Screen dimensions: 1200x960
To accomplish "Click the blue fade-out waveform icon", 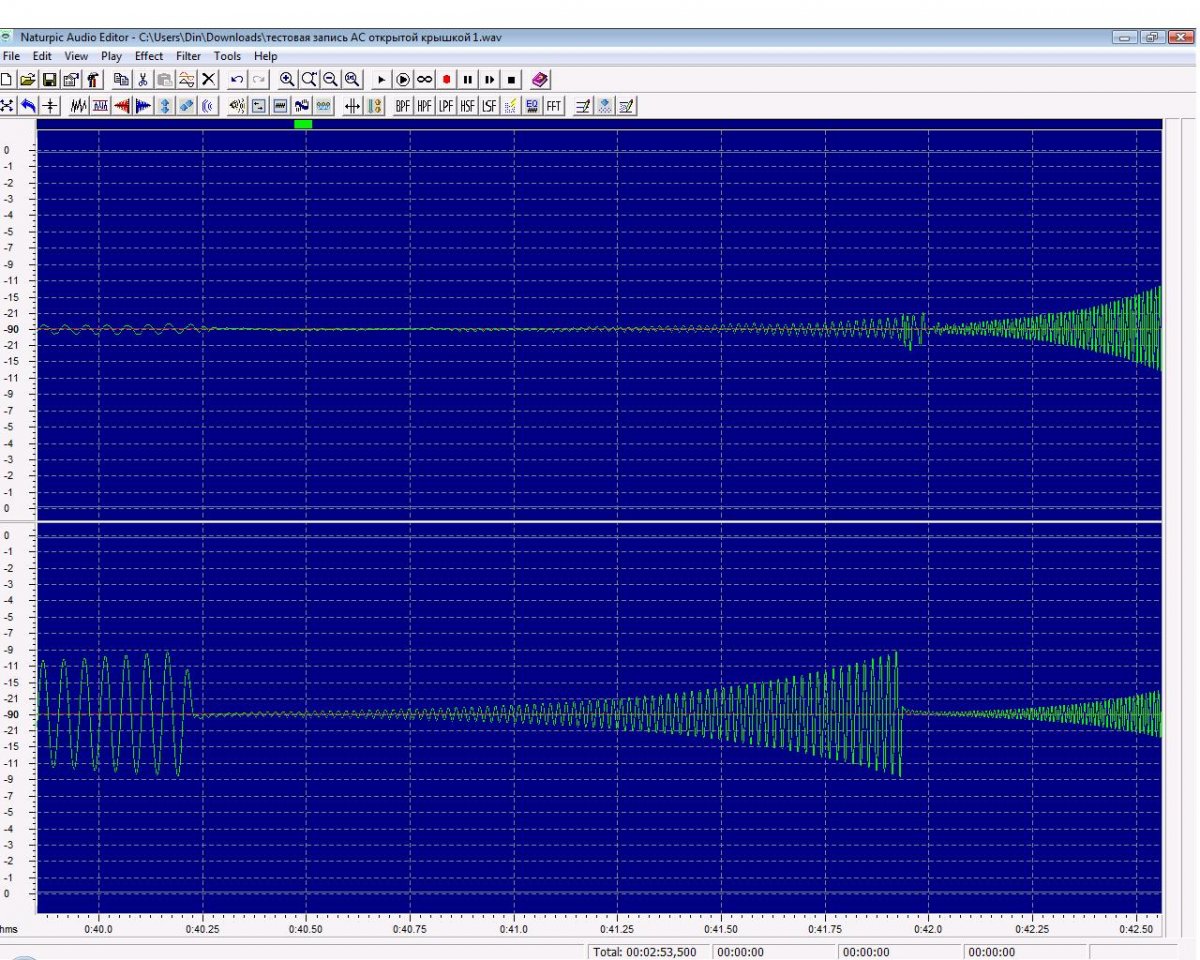I will coord(143,105).
